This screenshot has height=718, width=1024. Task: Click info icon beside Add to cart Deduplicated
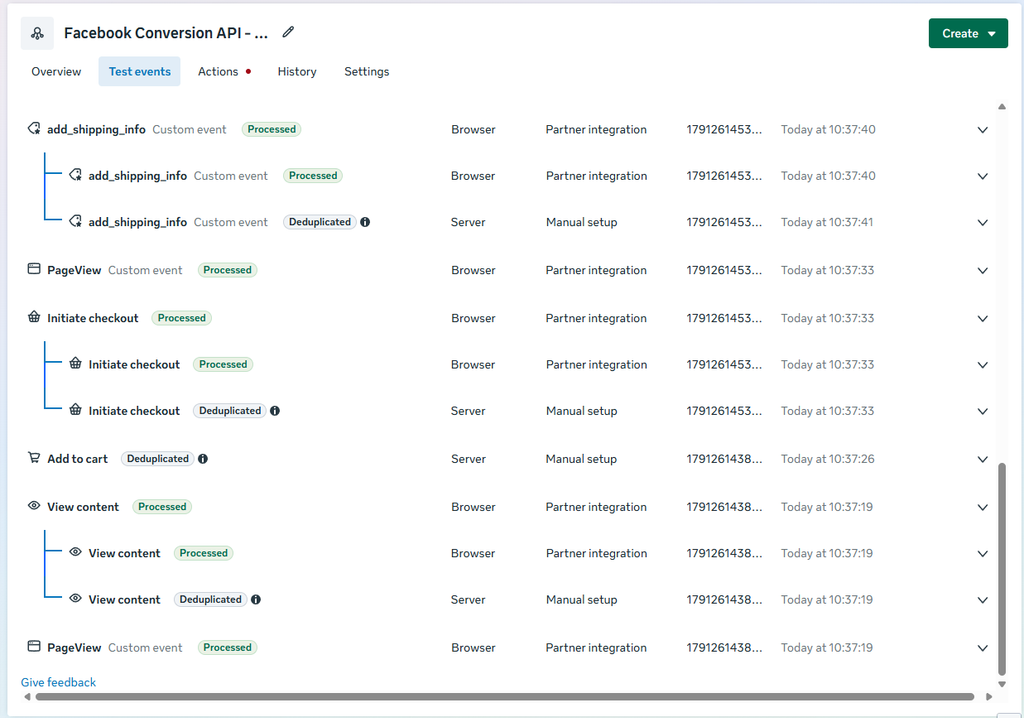(x=203, y=459)
